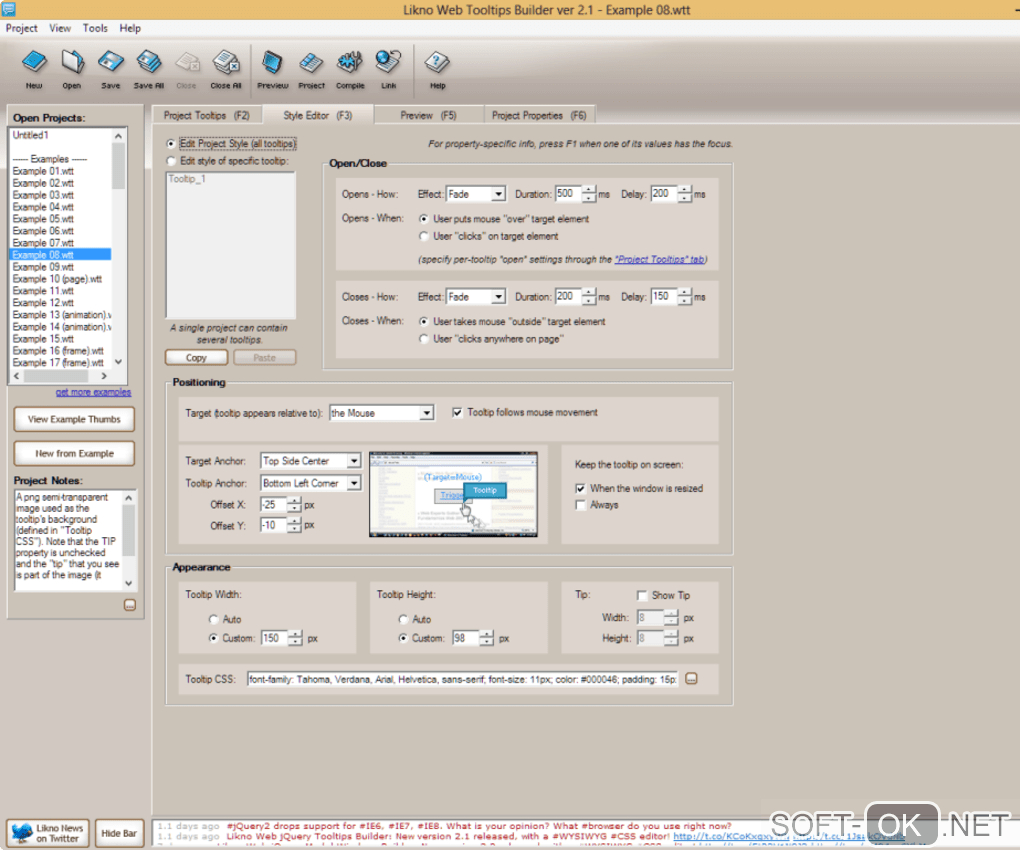Click the Offset Y value field
The width and height of the screenshot is (1020, 850).
coord(273,525)
